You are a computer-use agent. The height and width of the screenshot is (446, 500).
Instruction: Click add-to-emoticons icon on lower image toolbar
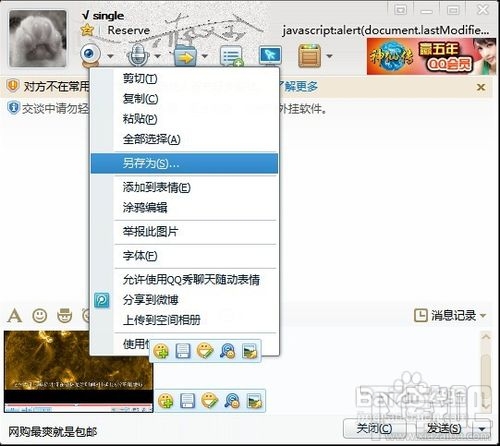166,401
